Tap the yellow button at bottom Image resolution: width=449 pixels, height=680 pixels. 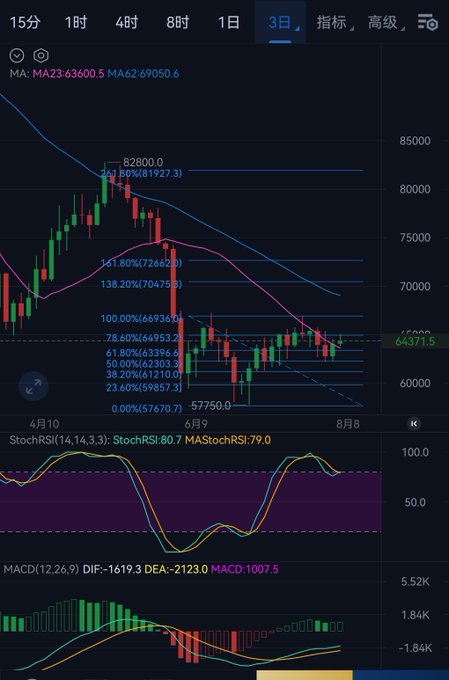point(305,675)
